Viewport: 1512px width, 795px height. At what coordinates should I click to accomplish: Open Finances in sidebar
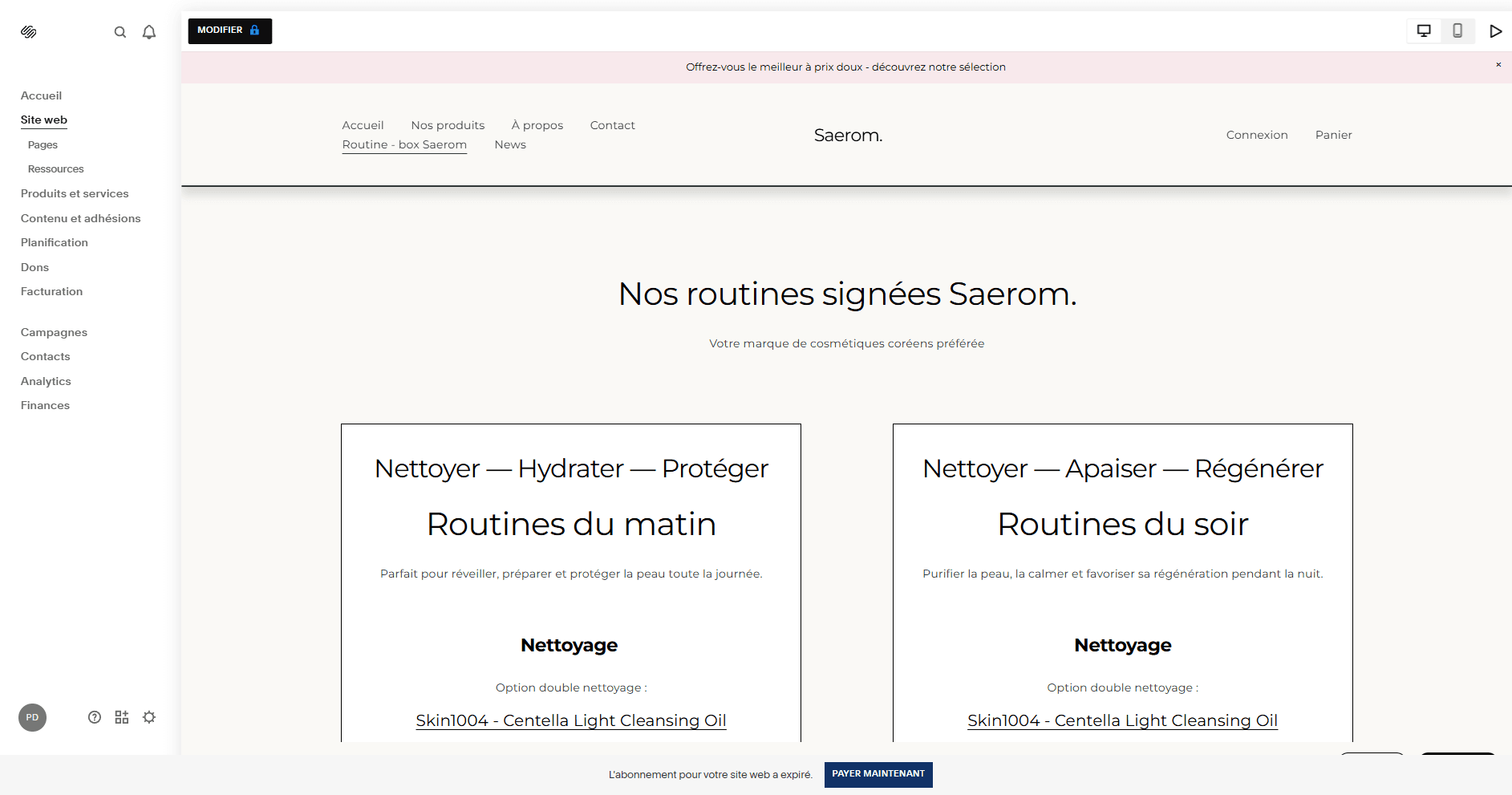coord(45,405)
